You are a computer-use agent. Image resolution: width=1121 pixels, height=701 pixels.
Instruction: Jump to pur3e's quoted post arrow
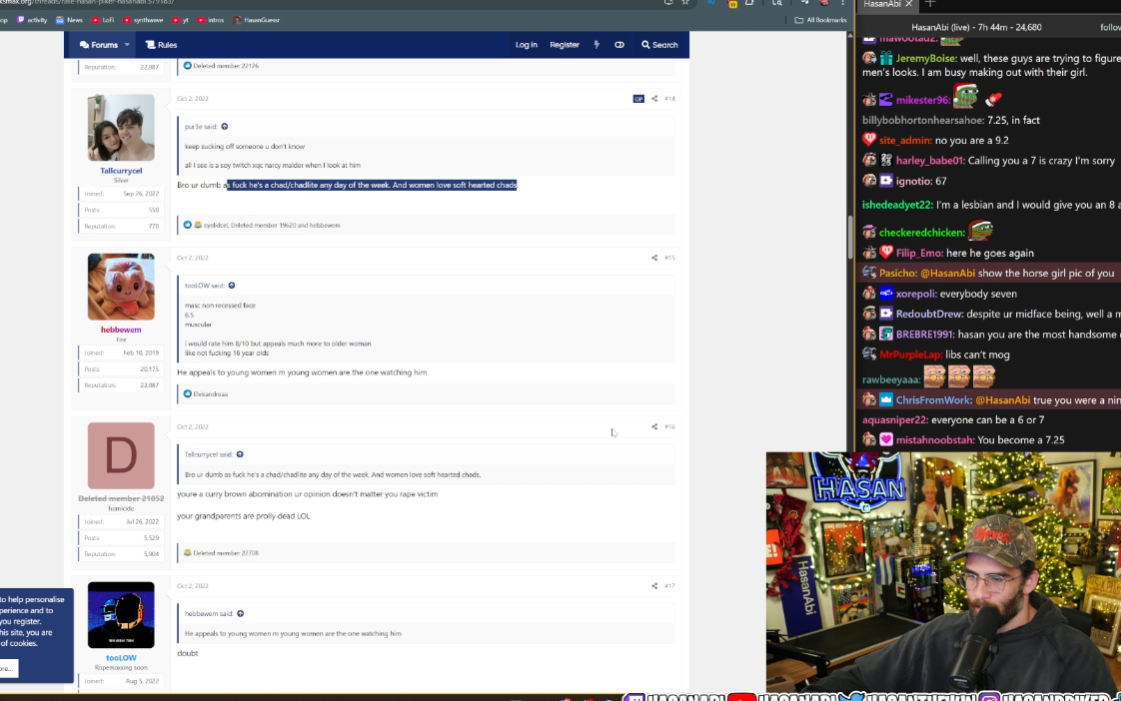(x=224, y=127)
